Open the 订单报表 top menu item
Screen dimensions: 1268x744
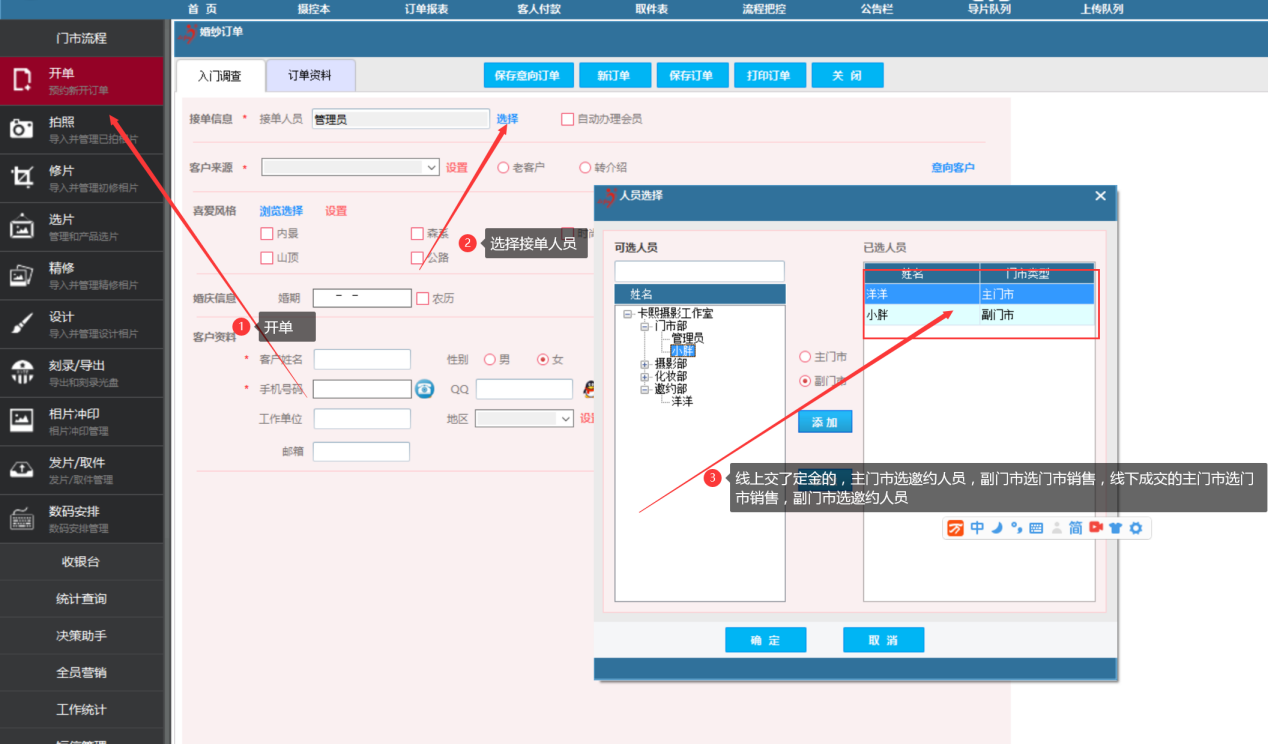[x=426, y=8]
